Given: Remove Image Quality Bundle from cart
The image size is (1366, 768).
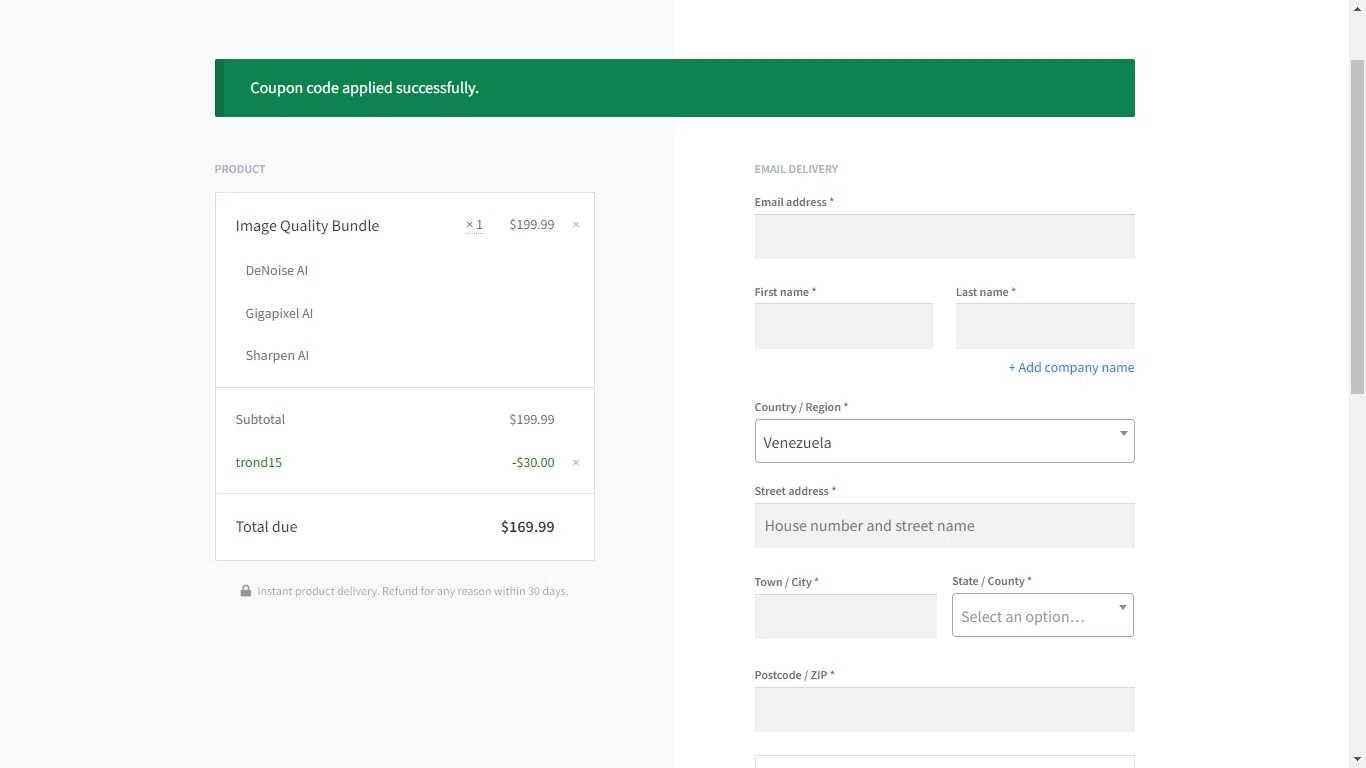Looking at the screenshot, I should point(576,225).
